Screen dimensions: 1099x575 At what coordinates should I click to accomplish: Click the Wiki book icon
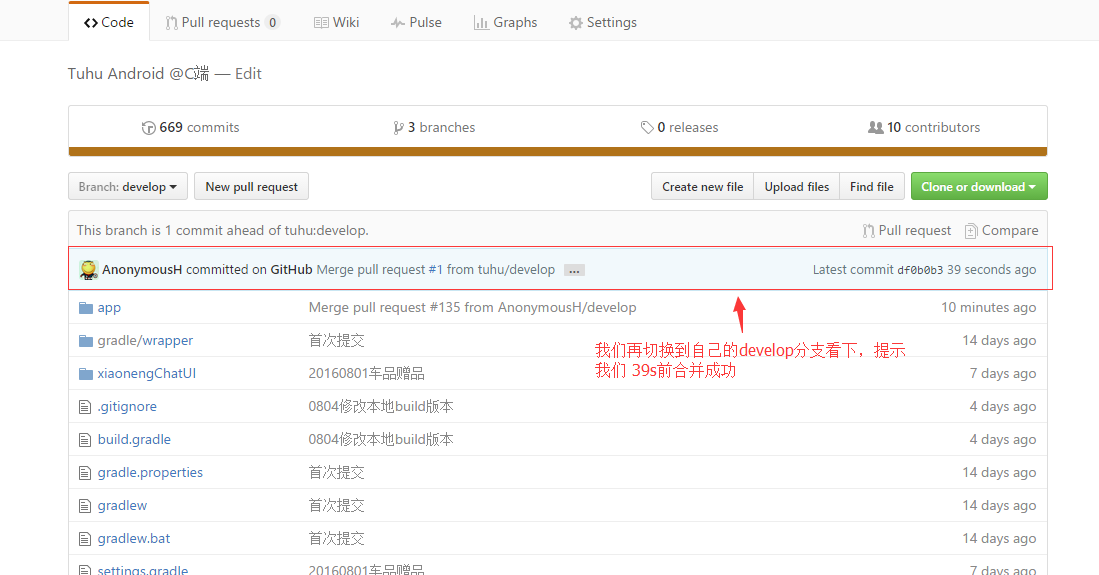pos(321,23)
